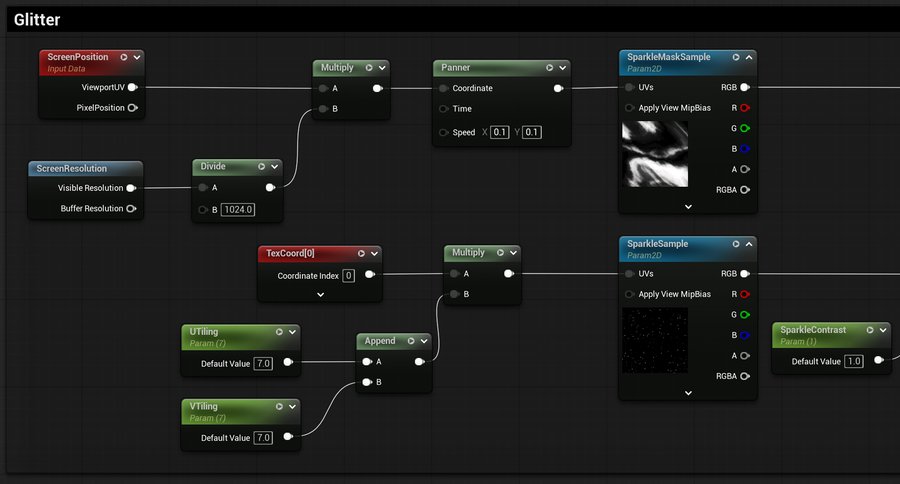Select the Glitter comment title bar
This screenshot has height=484, width=900.
pyautogui.click(x=453, y=20)
